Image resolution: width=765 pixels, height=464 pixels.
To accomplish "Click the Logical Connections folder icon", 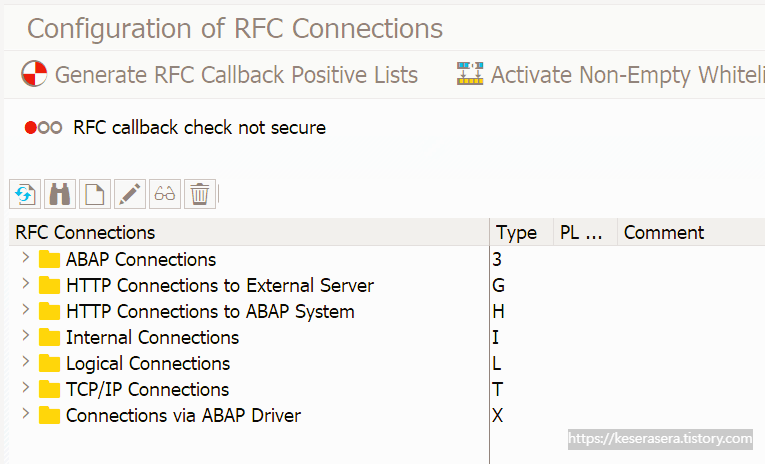I will pyautogui.click(x=49, y=363).
